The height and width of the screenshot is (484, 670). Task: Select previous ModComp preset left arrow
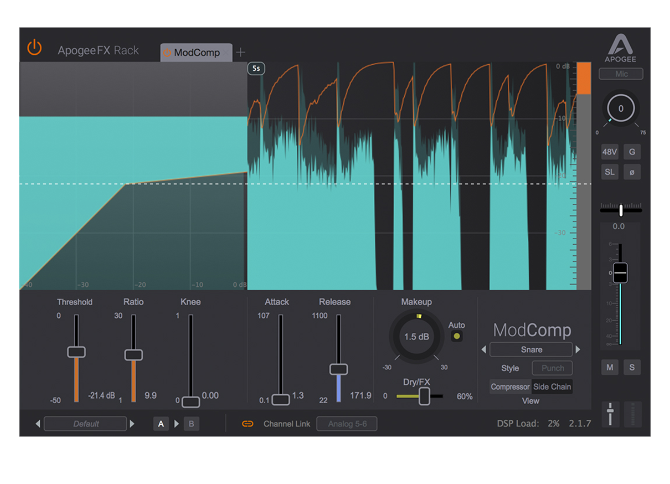pyautogui.click(x=484, y=349)
